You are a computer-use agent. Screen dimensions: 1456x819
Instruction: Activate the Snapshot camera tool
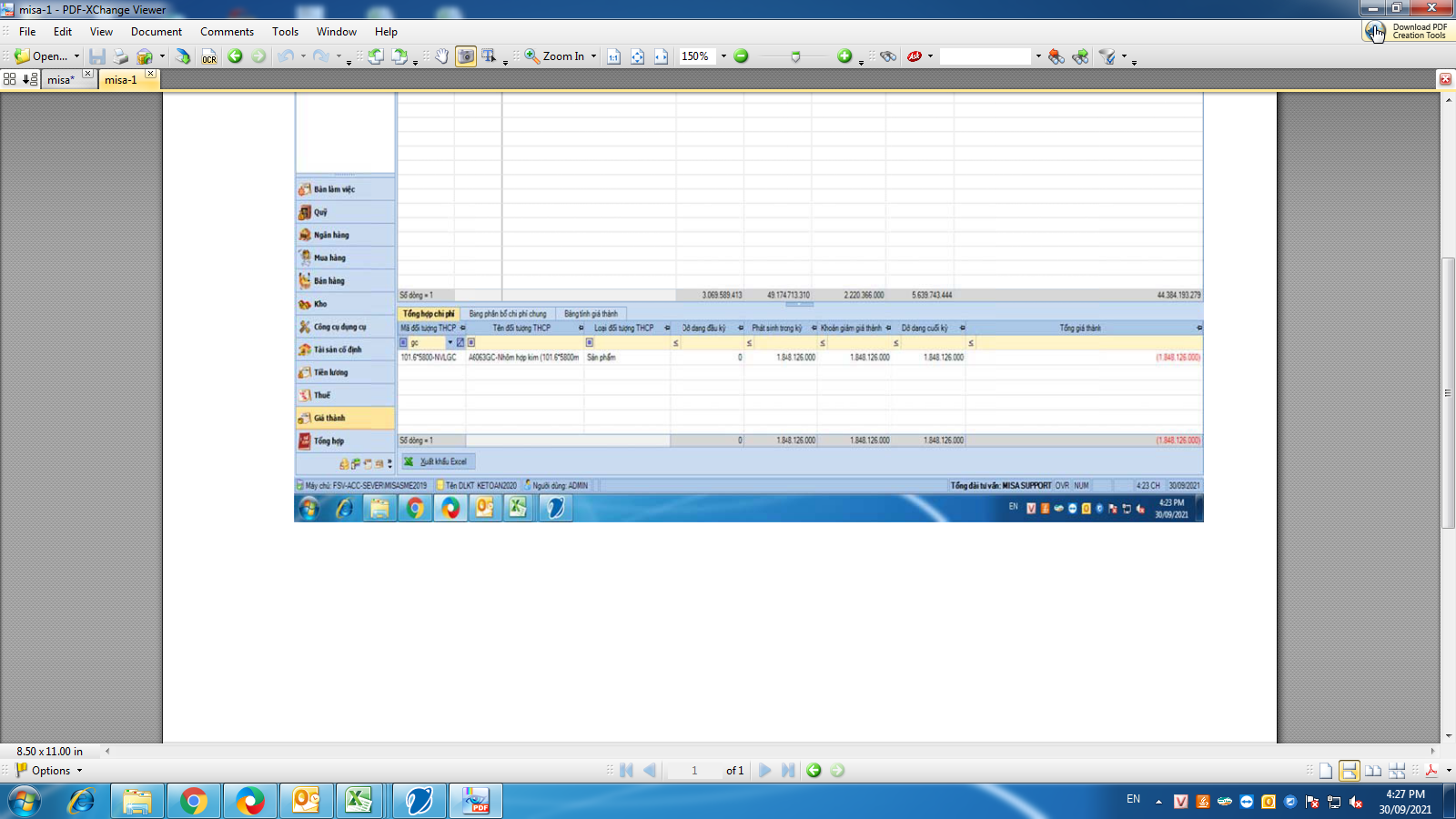click(x=466, y=56)
